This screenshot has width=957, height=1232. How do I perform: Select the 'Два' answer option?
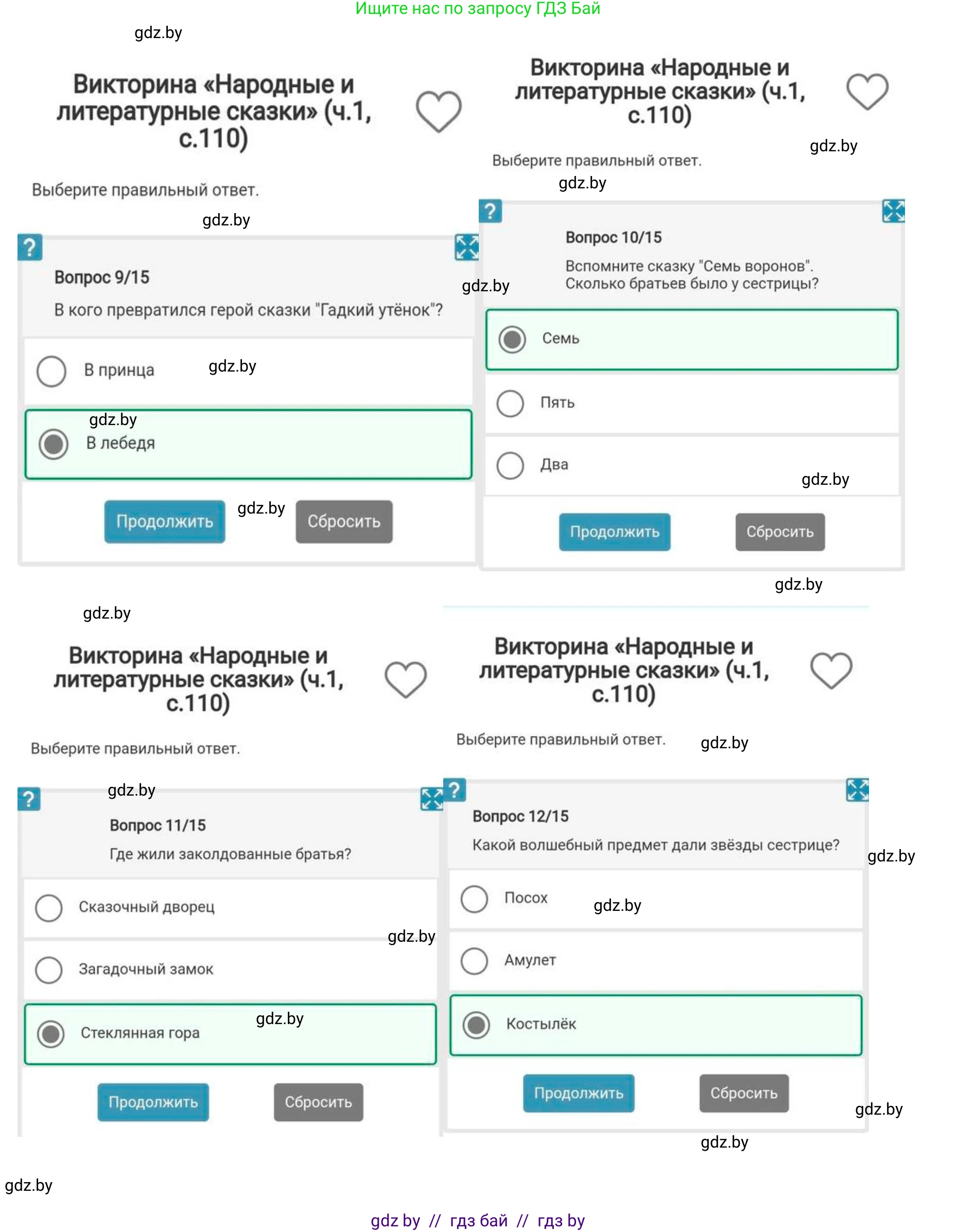pos(510,465)
